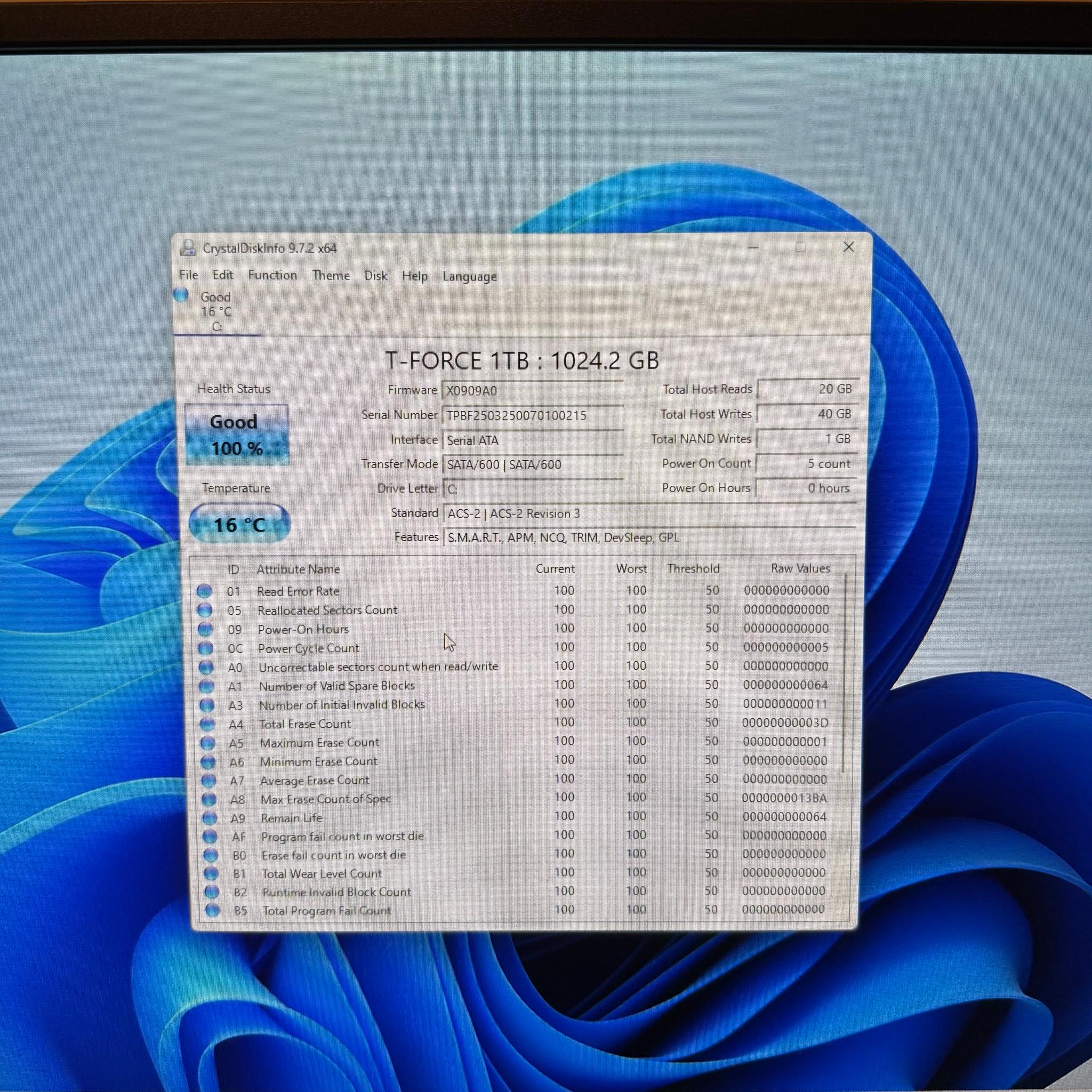Minimize the CrystalDiskInfo window
1092x1092 pixels.
click(x=754, y=247)
